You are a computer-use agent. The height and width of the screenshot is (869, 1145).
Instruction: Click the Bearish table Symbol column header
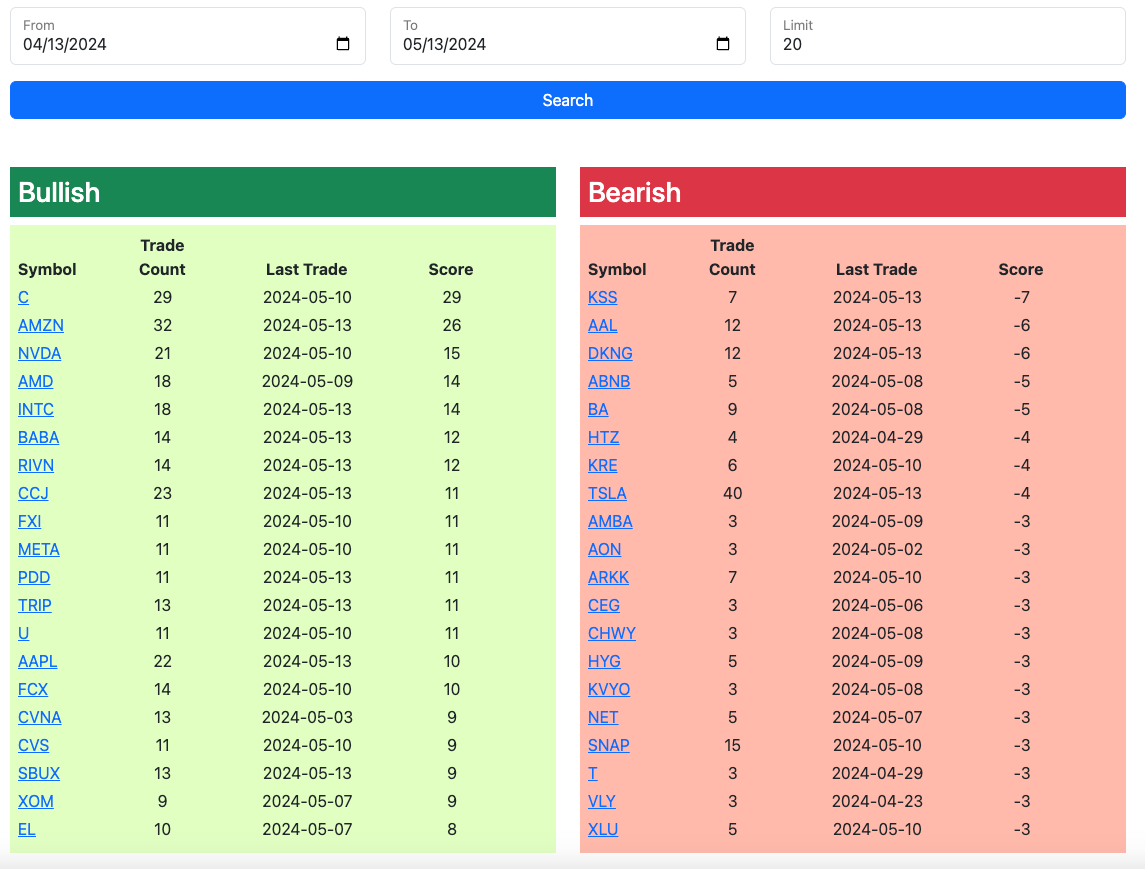617,269
